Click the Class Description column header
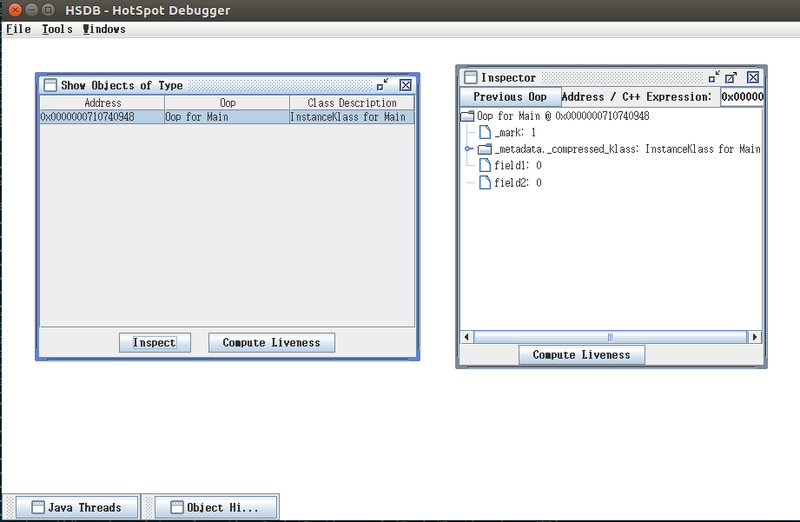This screenshot has width=800, height=522. point(352,103)
